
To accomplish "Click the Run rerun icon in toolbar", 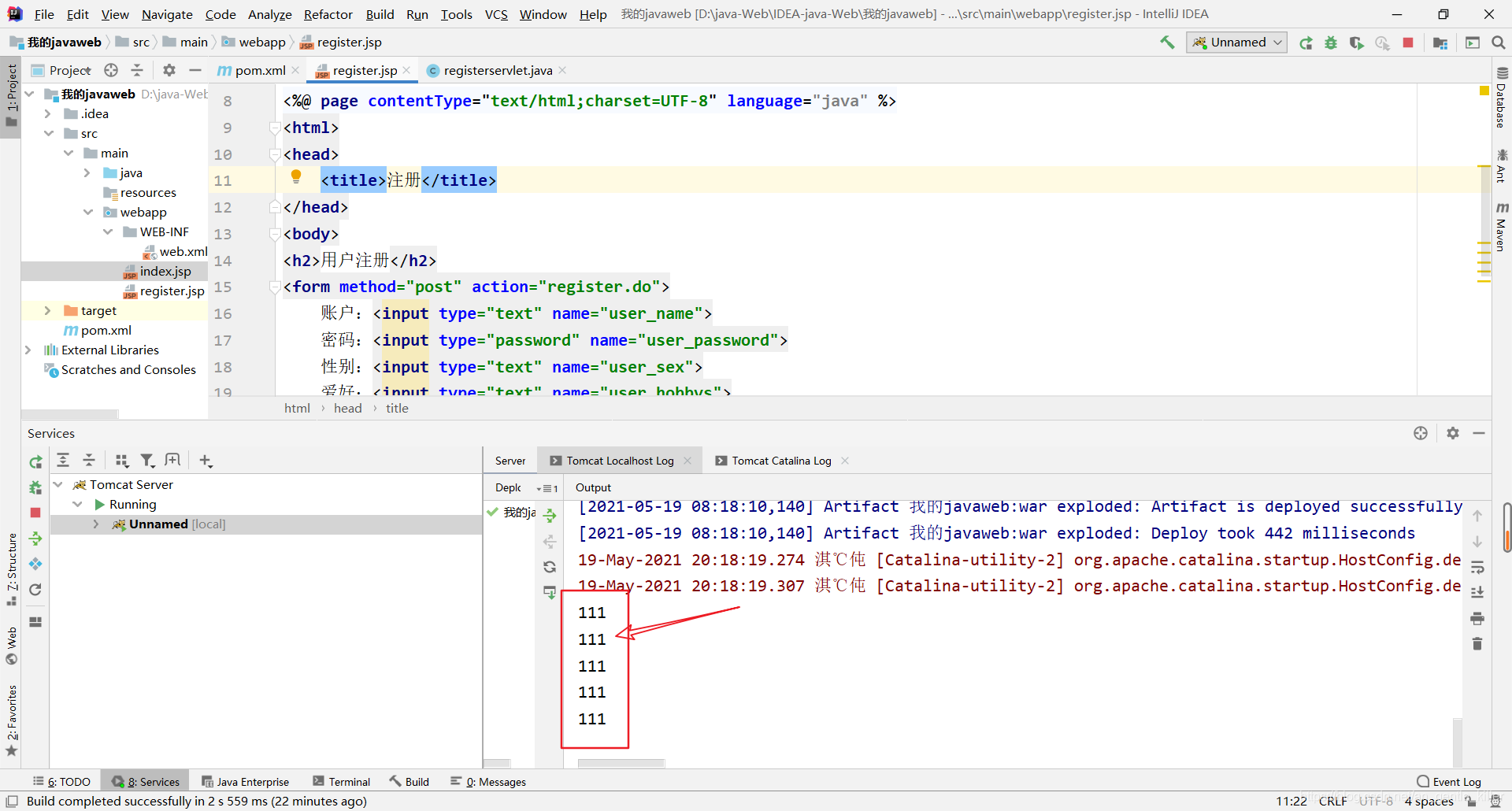I will 1306,43.
